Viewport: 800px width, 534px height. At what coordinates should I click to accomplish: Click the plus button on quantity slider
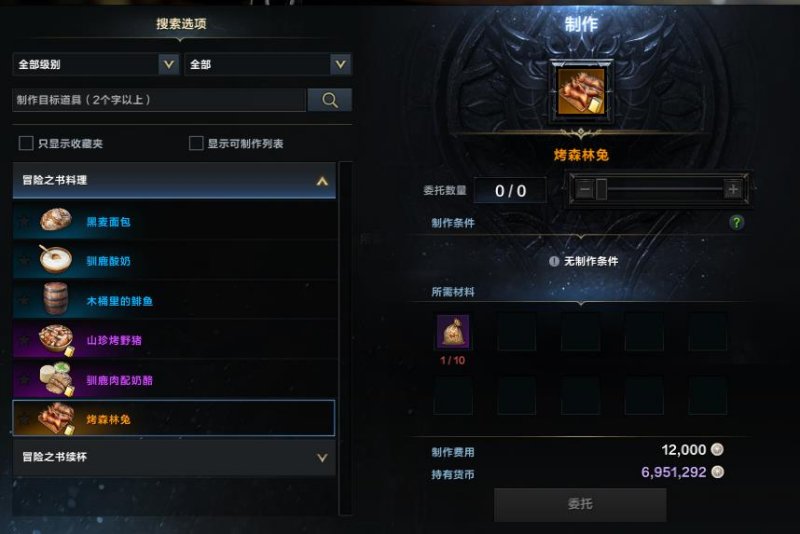coord(733,190)
